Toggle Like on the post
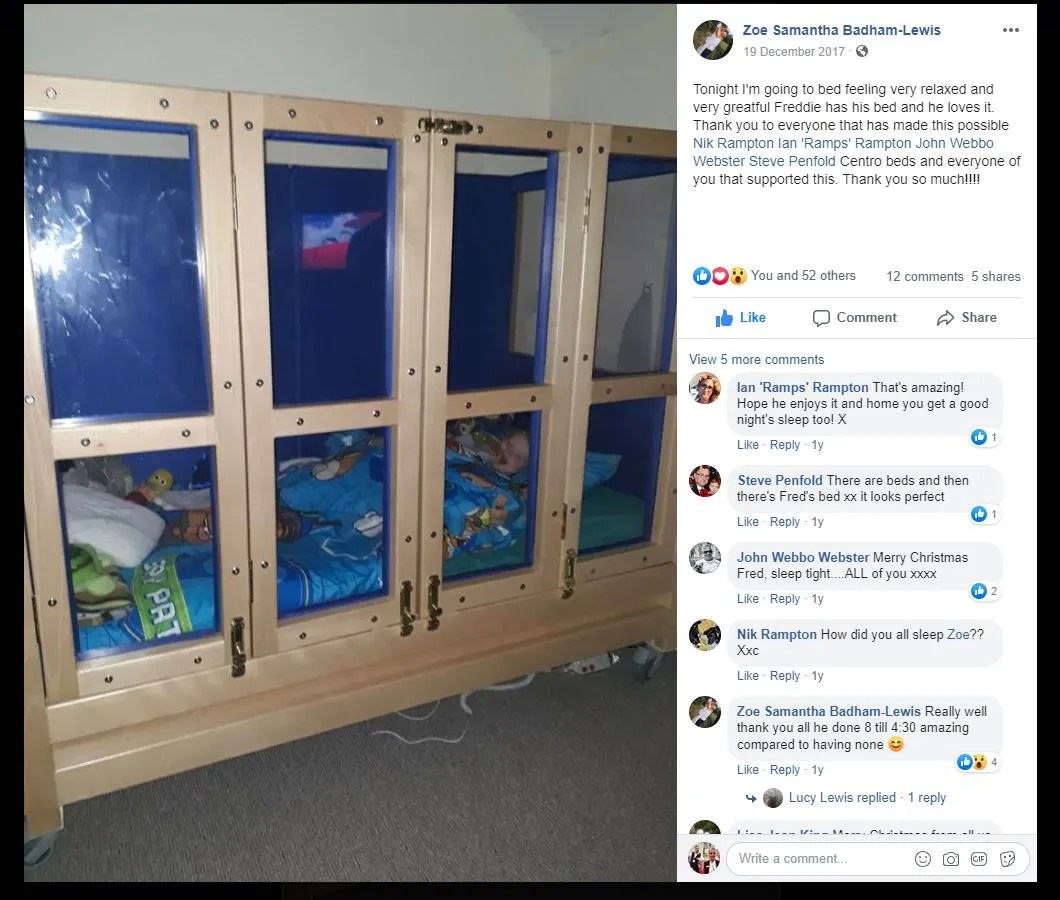Image resolution: width=1060 pixels, height=900 pixels. point(740,318)
